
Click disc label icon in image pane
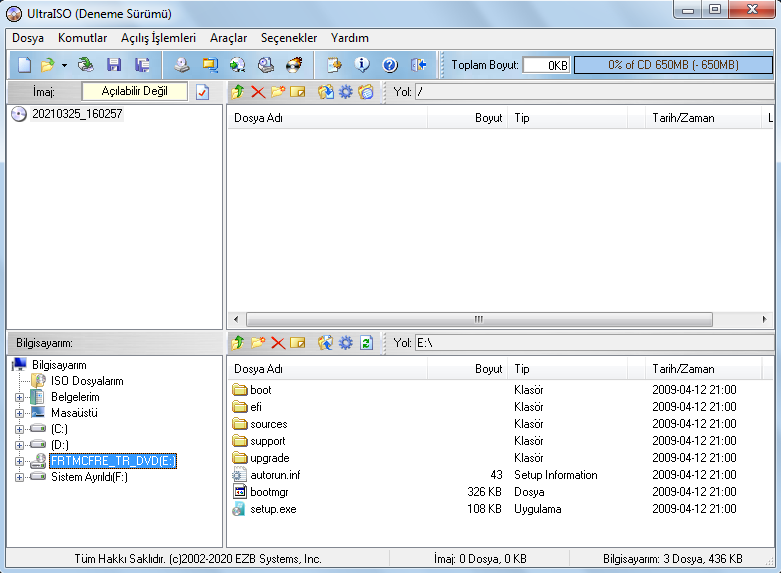pyautogui.click(x=366, y=92)
